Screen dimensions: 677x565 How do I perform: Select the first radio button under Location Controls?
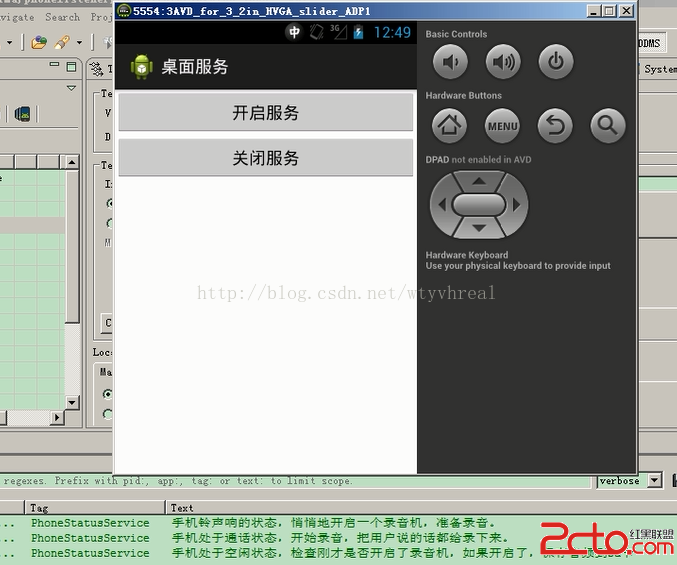coord(108,394)
